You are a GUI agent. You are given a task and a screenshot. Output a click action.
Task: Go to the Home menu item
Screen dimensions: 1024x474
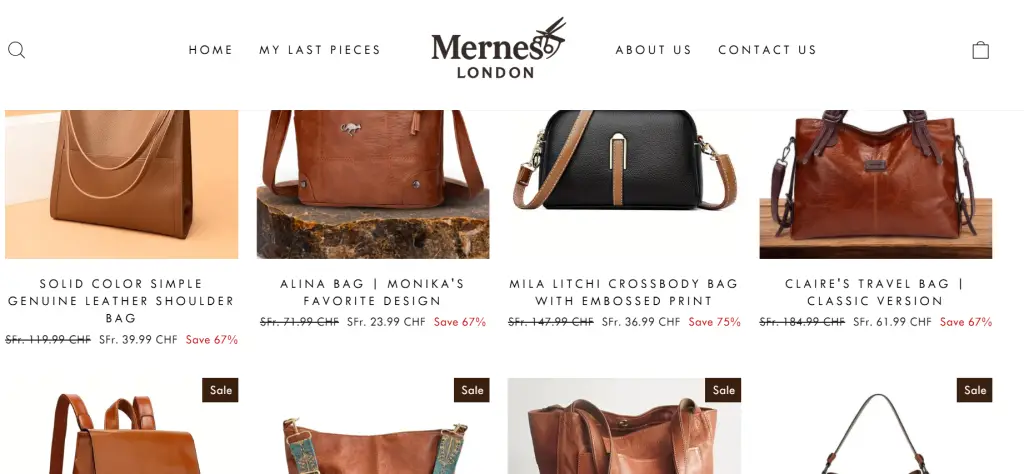point(211,50)
